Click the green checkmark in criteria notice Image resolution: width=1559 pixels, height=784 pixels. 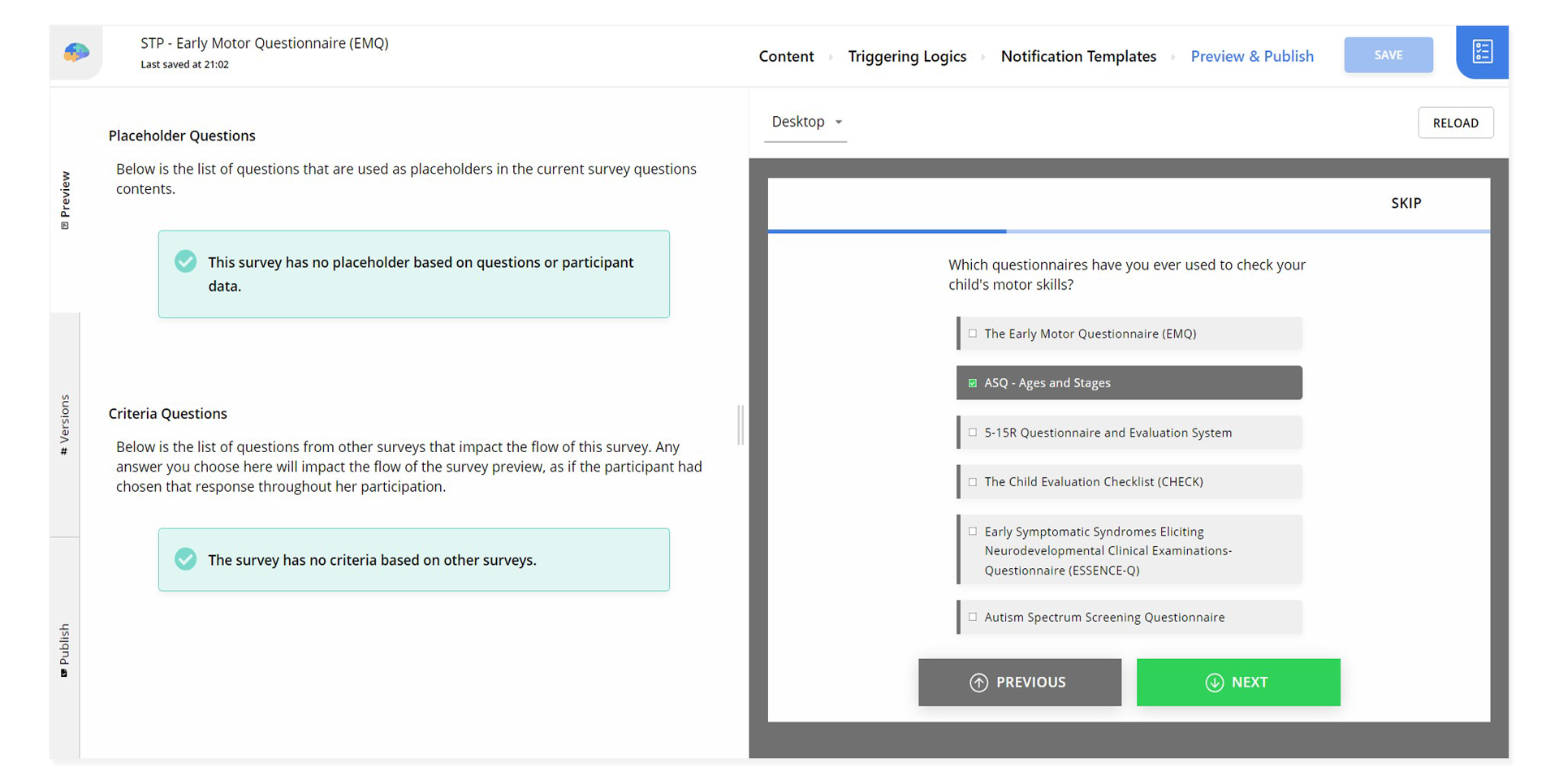186,559
